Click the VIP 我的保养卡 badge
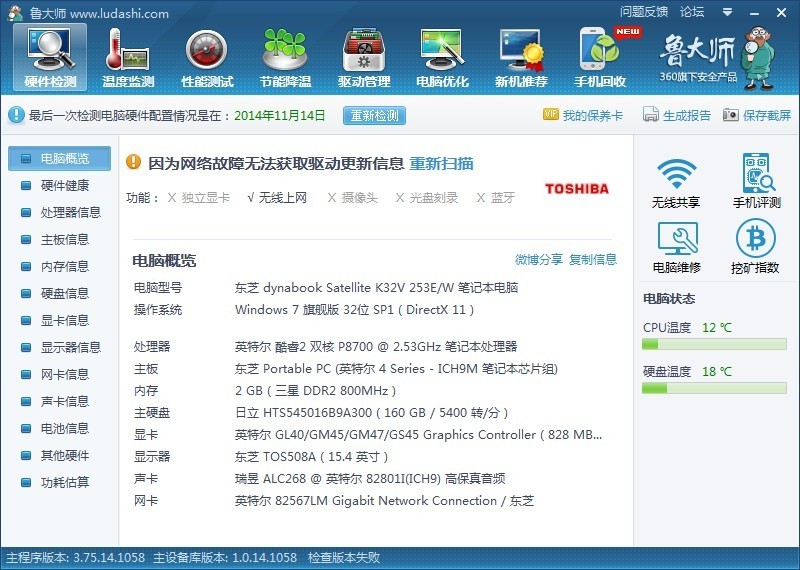 click(583, 115)
